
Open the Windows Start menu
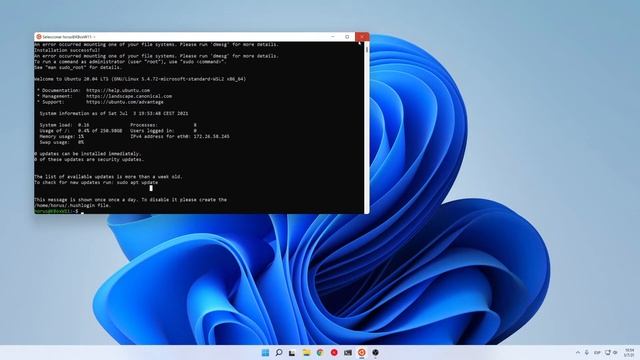pos(265,352)
